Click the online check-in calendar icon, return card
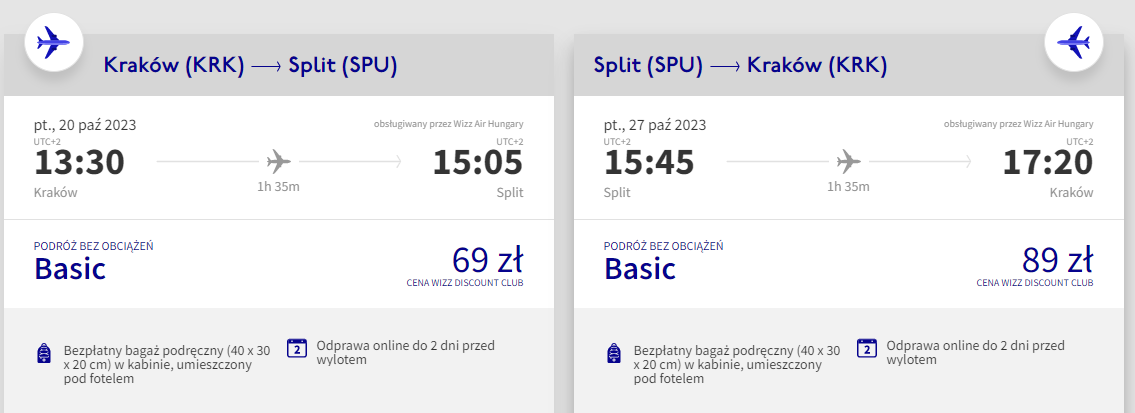Image resolution: width=1135 pixels, height=413 pixels. pos(867,348)
